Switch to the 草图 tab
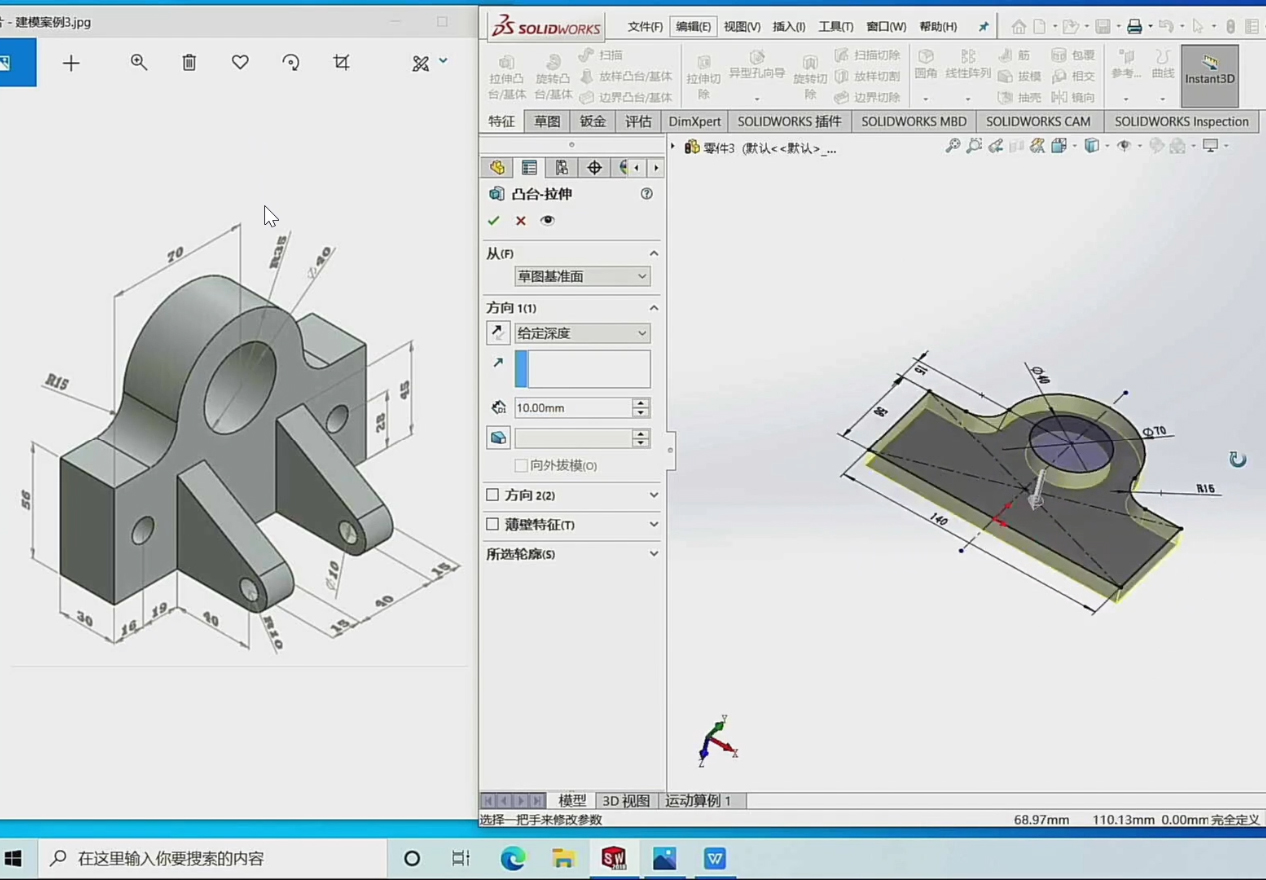 click(547, 121)
